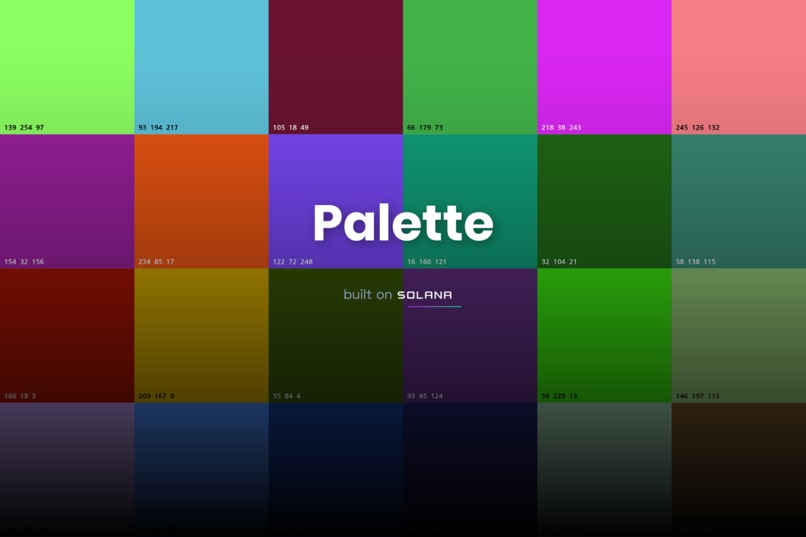806x537 pixels.
Task: Choose the burgundy swatch labeled 105 18 49
Action: 336,67
